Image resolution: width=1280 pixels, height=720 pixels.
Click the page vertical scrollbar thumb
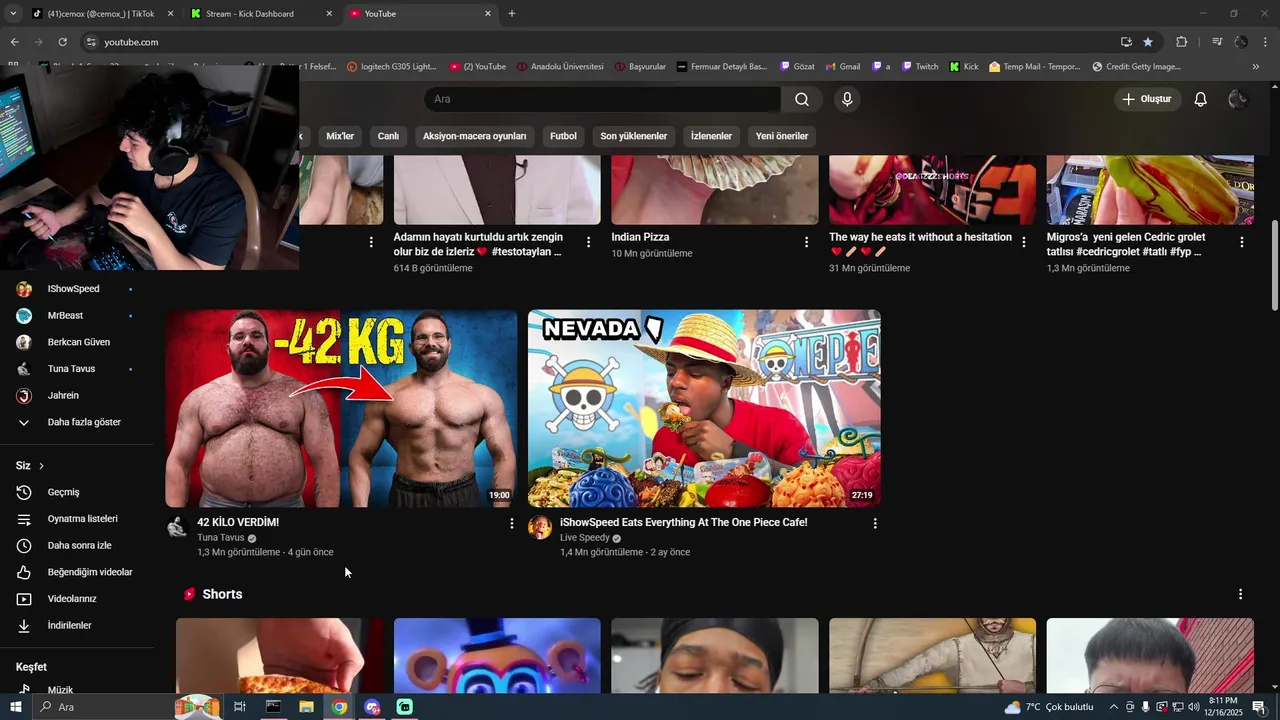1274,265
